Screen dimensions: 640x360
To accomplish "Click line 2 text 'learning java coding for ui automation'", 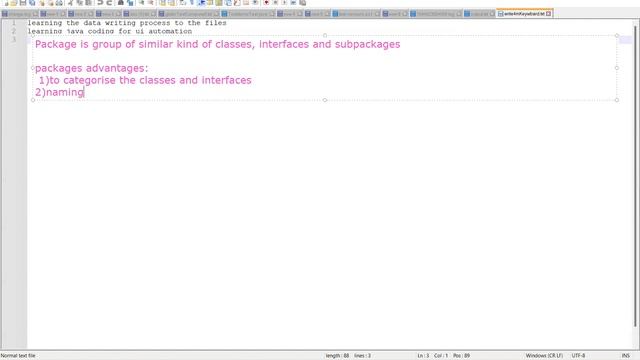I will [x=110, y=31].
